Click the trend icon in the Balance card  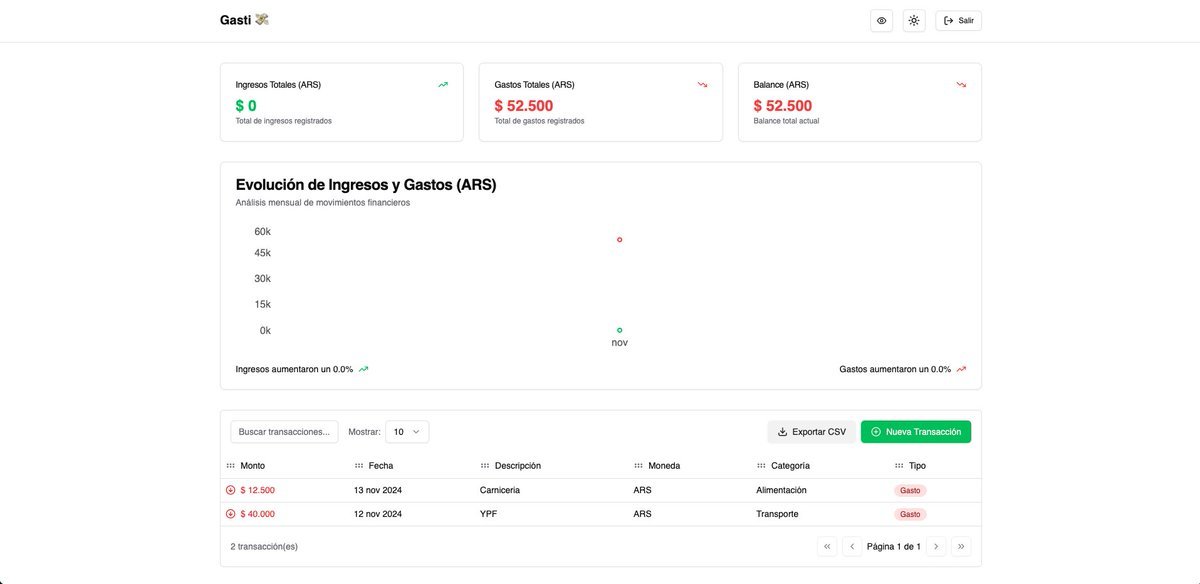click(x=961, y=85)
